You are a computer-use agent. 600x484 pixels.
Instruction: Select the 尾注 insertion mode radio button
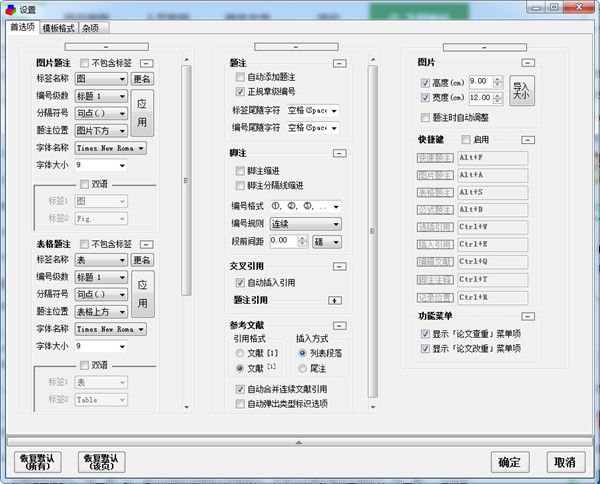(303, 369)
